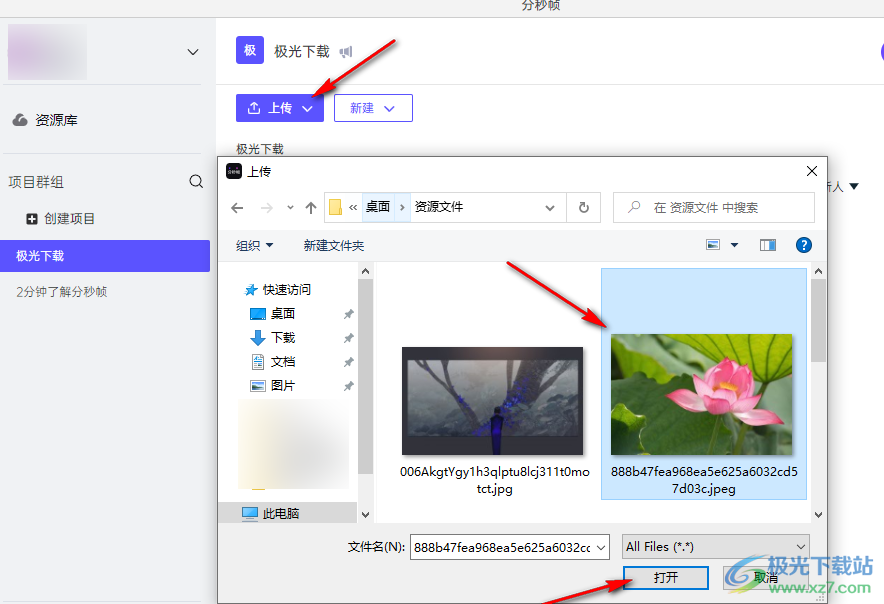Image resolution: width=884 pixels, height=604 pixels.
Task: Click the pin icon next to 下载
Action: 348,338
